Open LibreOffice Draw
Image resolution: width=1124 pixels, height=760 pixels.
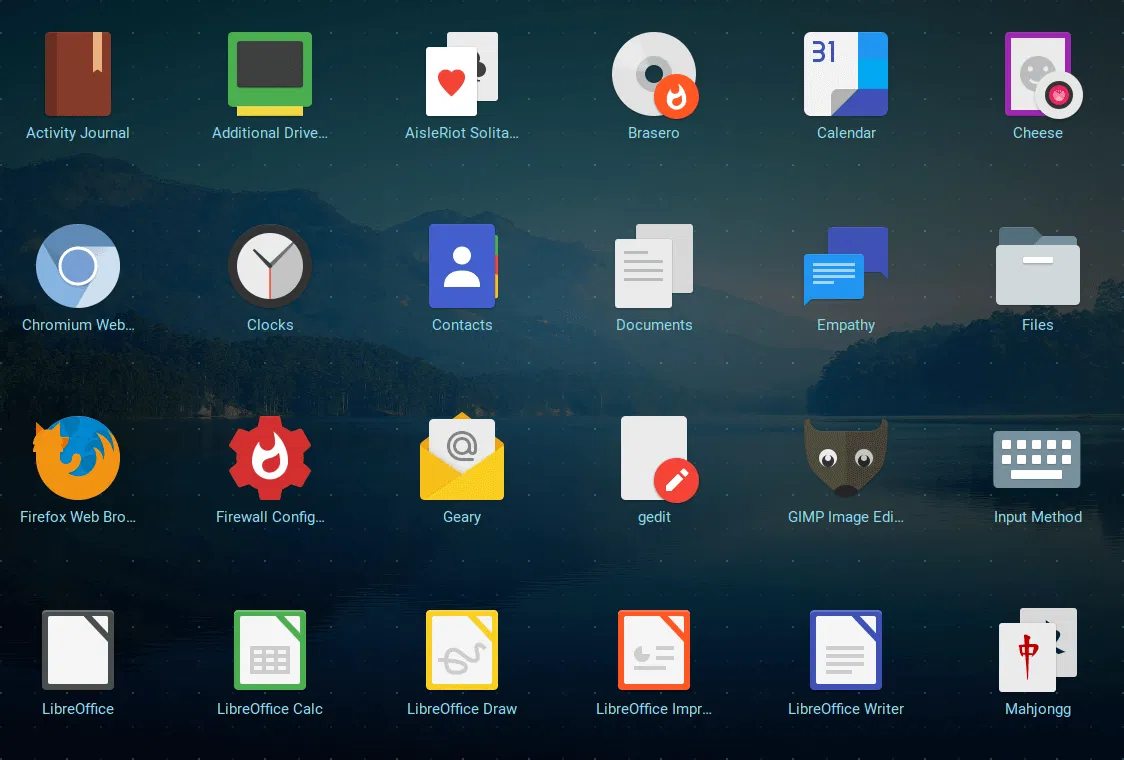[x=462, y=649]
